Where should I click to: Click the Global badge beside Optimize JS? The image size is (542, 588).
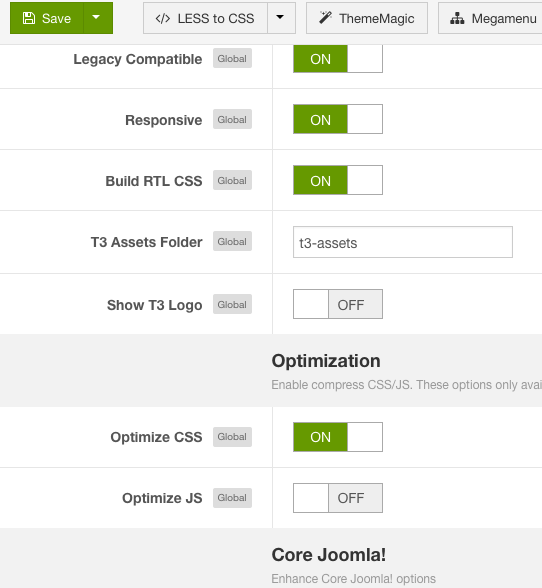pos(232,498)
